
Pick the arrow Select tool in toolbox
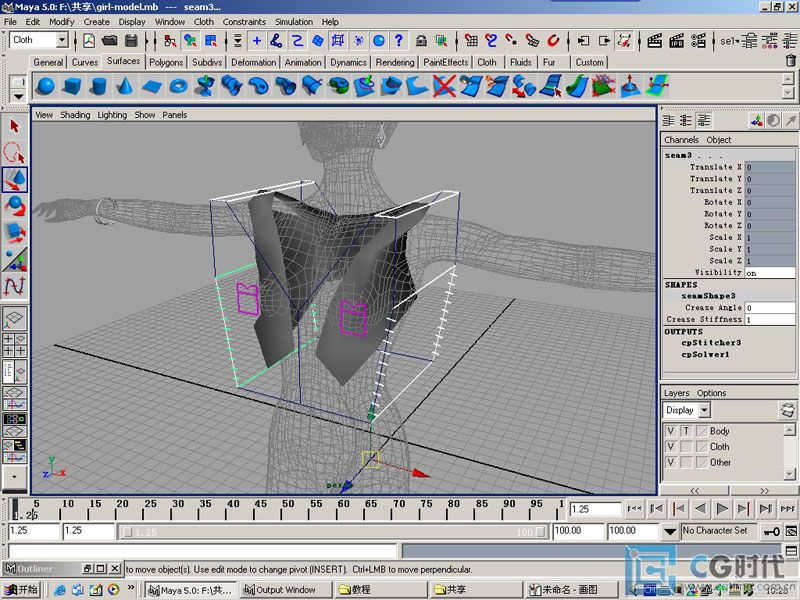[x=14, y=126]
